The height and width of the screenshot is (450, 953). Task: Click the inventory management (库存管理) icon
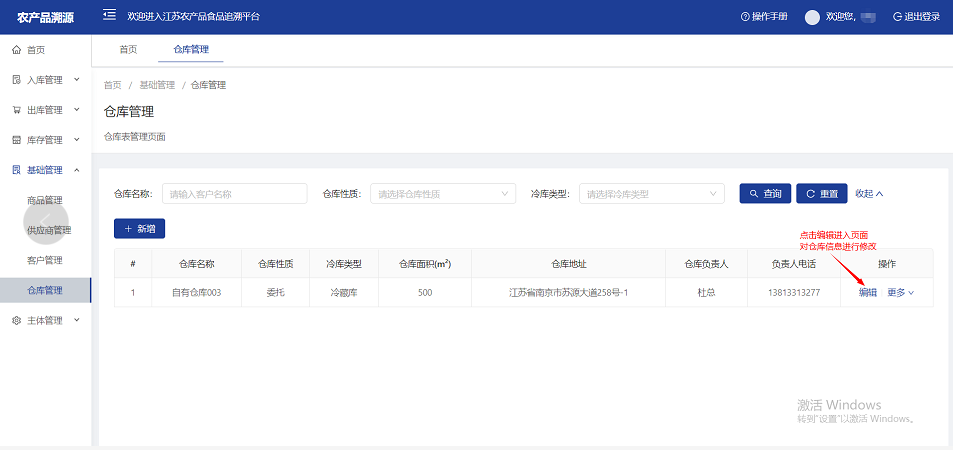pos(16,140)
